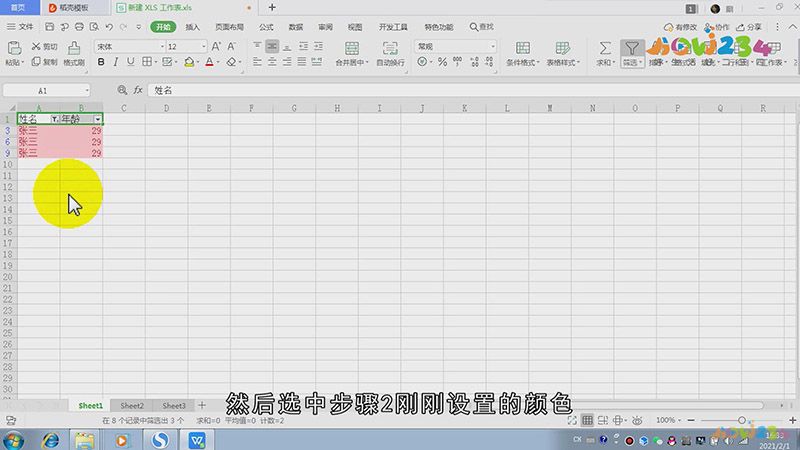Open the Name Box dropdown for A1
The image size is (800, 450).
coord(87,90)
